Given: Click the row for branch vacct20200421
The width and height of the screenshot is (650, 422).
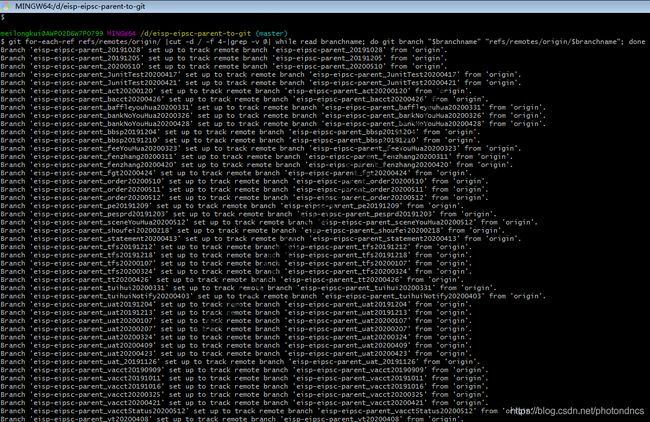Looking at the screenshot, I should (244, 403).
